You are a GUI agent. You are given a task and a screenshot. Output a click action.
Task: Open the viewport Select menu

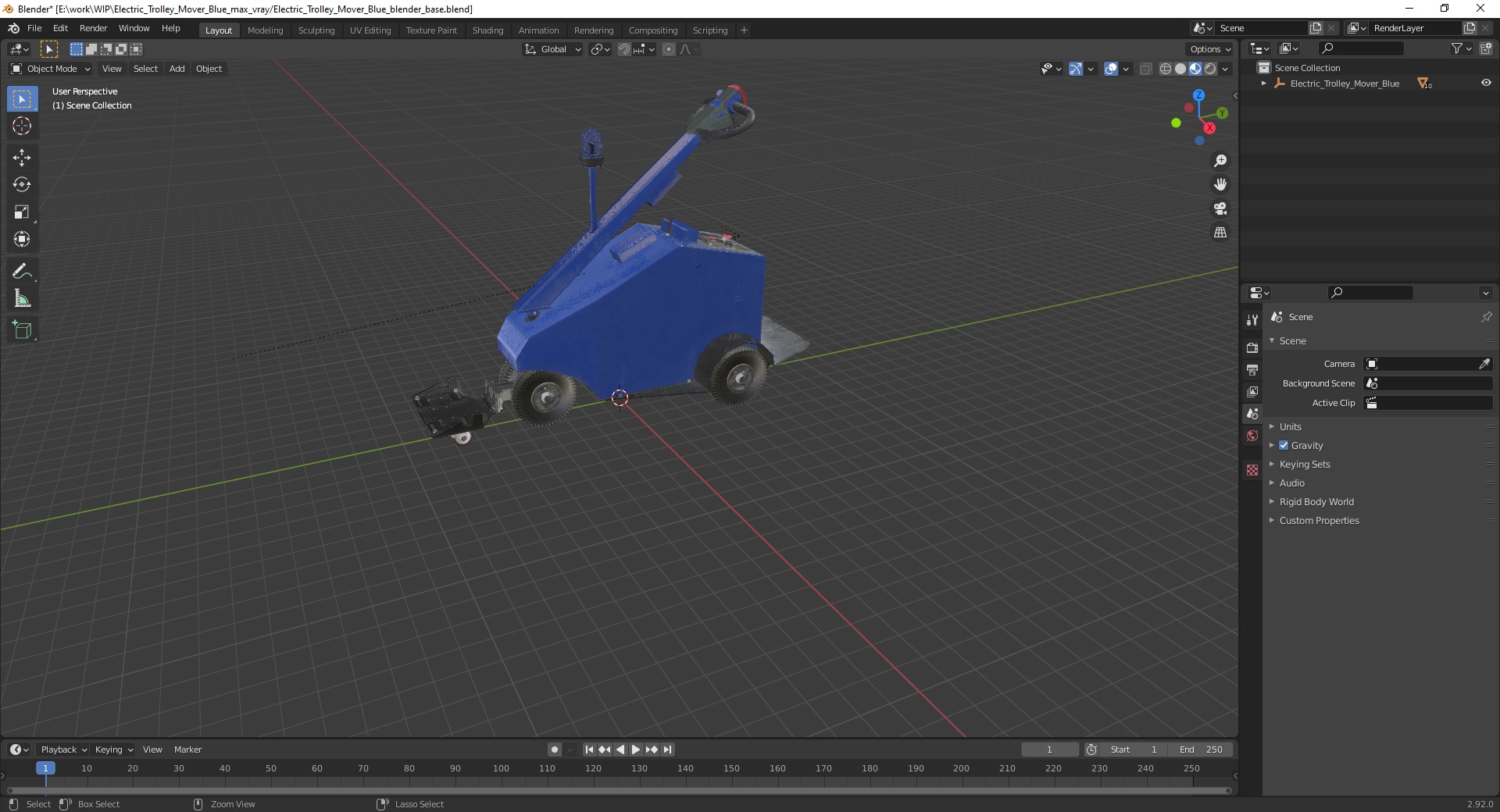145,69
